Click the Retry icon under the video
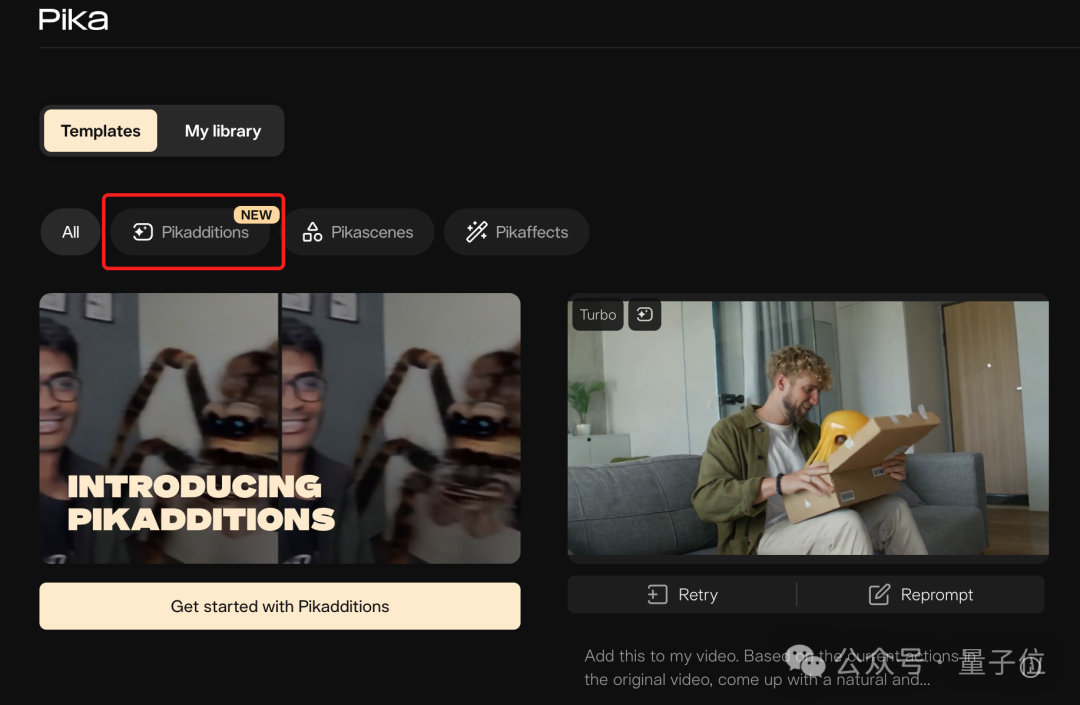Image resolution: width=1080 pixels, height=705 pixels. pos(657,594)
